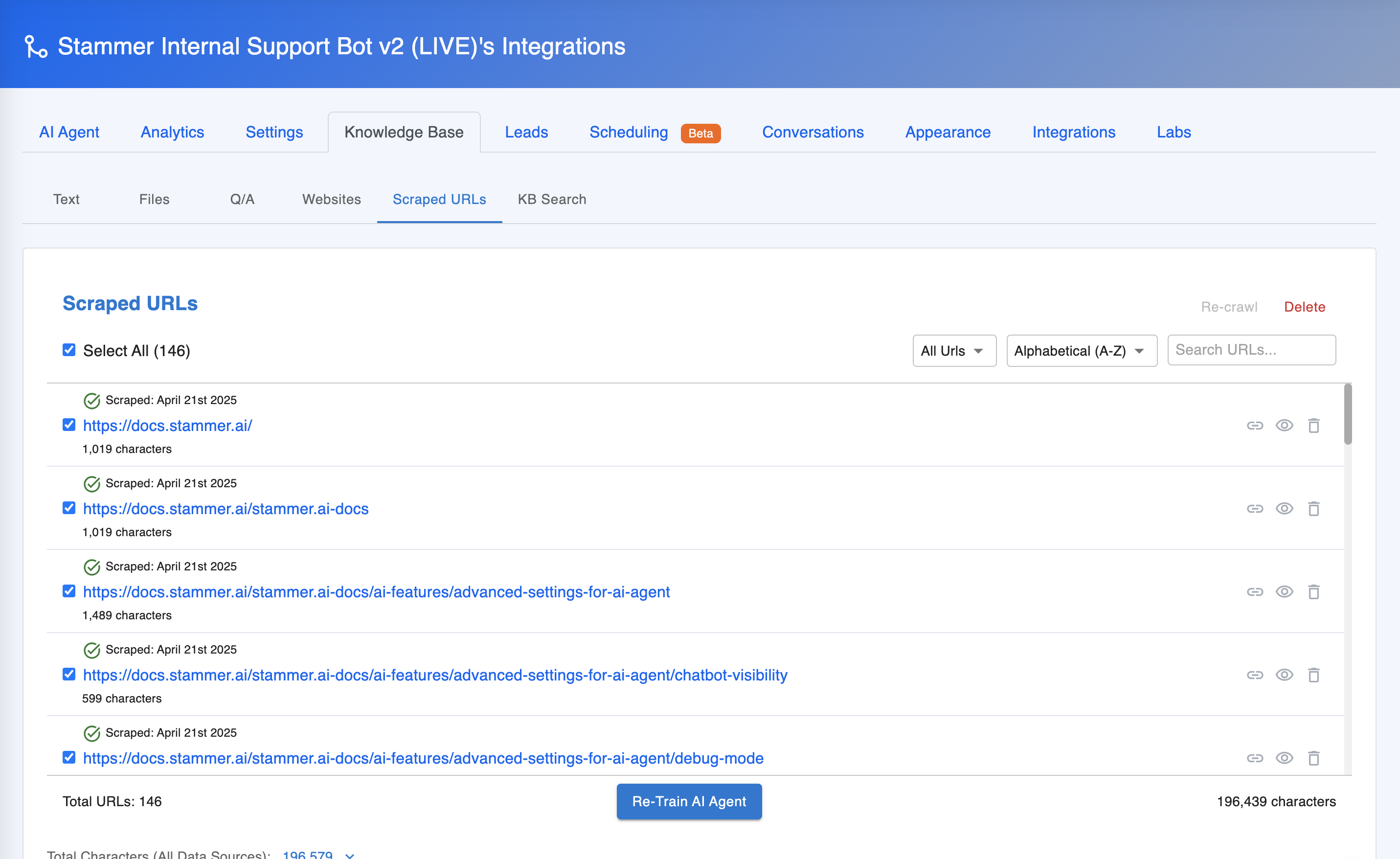This screenshot has height=859, width=1400.
Task: Switch to the Conversations tab
Action: pos(813,132)
